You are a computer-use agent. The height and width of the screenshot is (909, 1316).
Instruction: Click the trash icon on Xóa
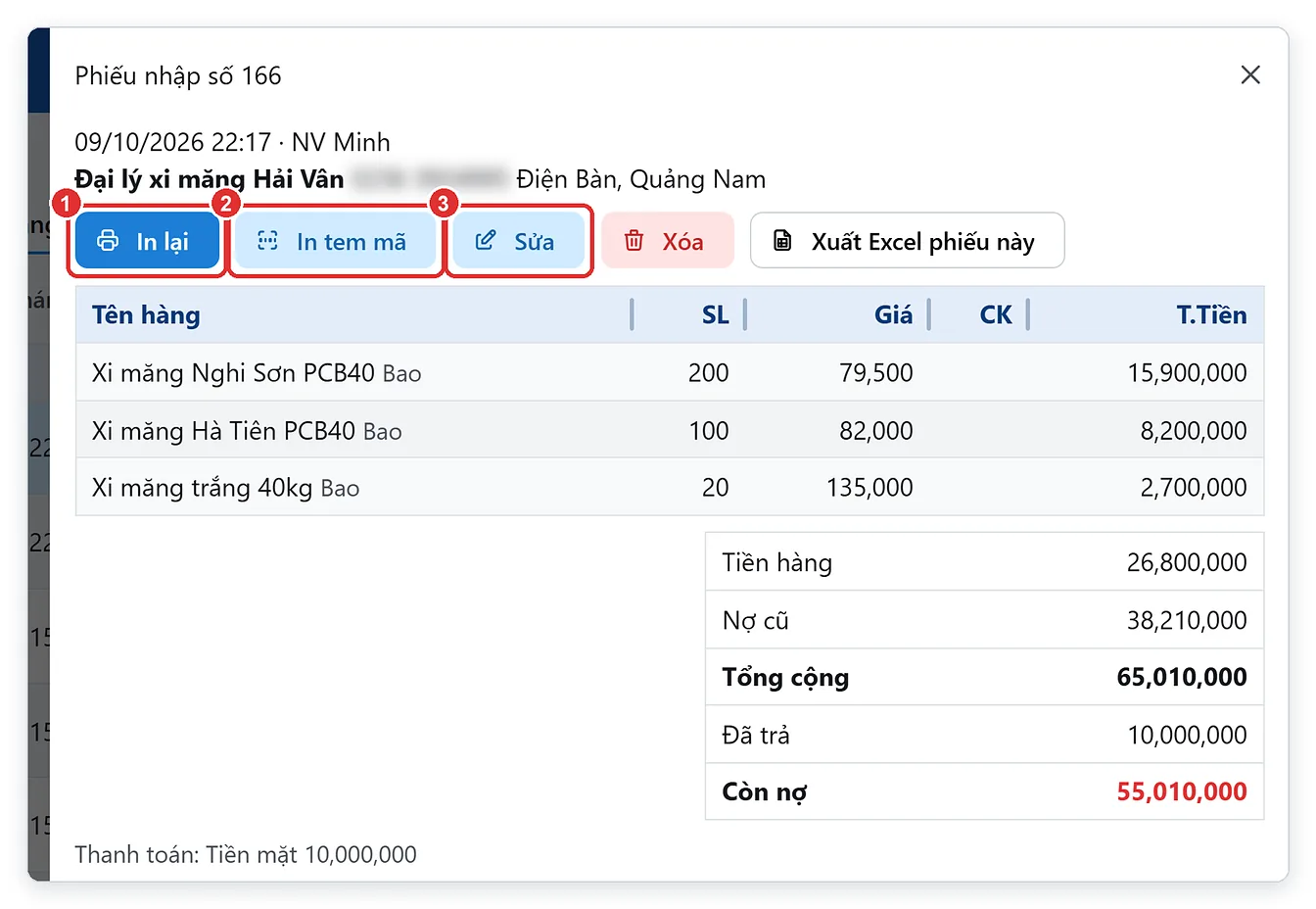(x=634, y=241)
